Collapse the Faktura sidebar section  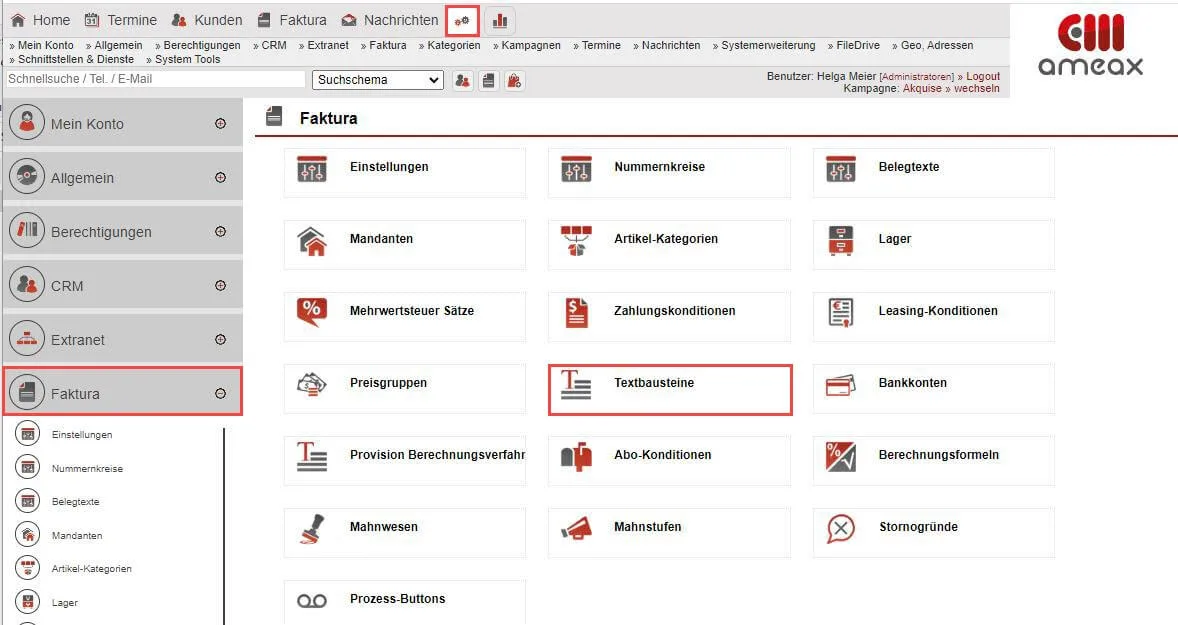pyautogui.click(x=220, y=394)
